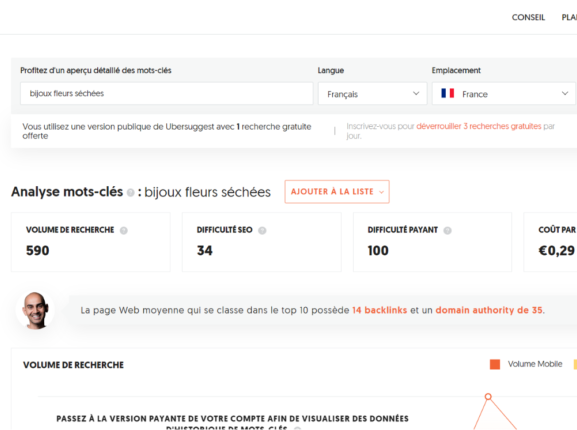
Task: Click the paid difficulty value 100
Action: [x=378, y=250]
